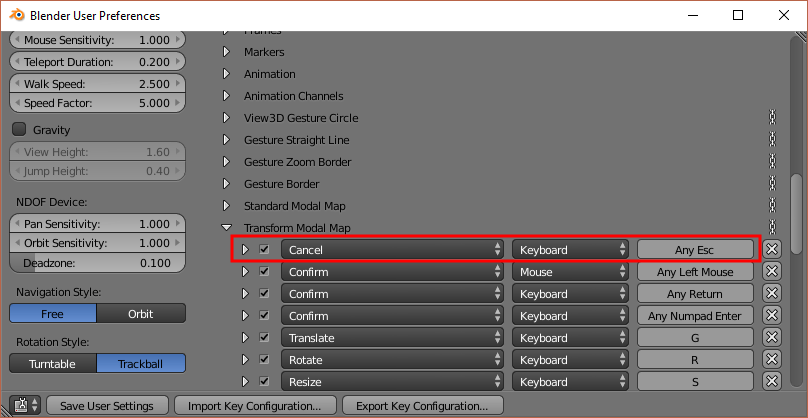Open the Translate action dropdown

(392, 338)
